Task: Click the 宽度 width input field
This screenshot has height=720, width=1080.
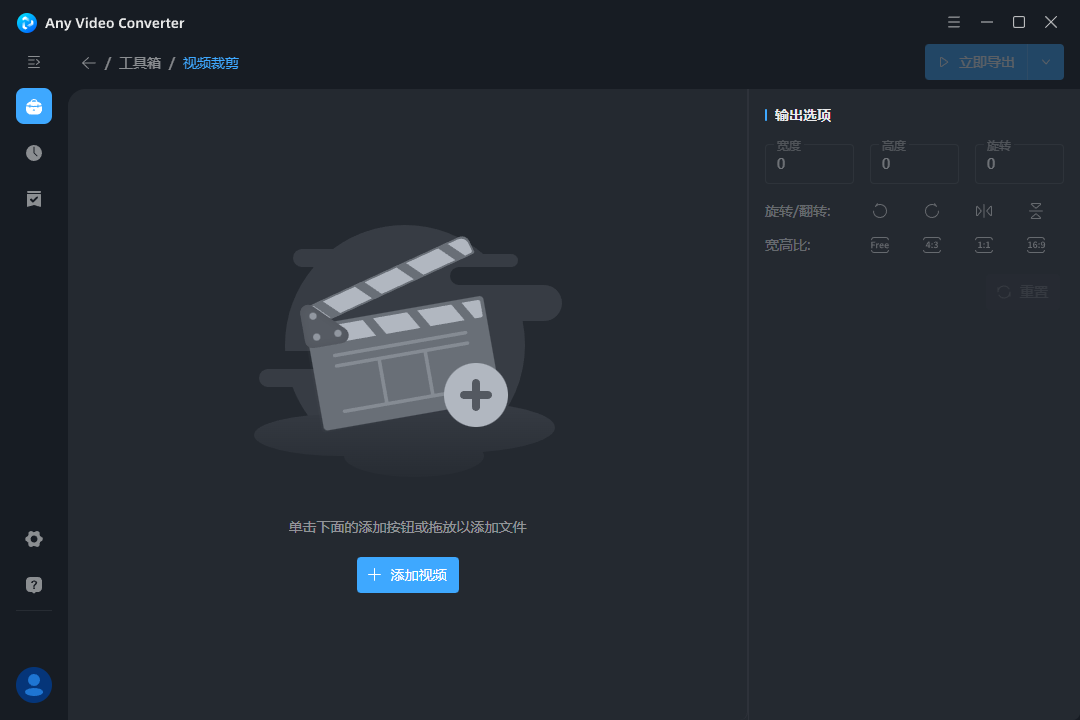Action: (x=809, y=164)
